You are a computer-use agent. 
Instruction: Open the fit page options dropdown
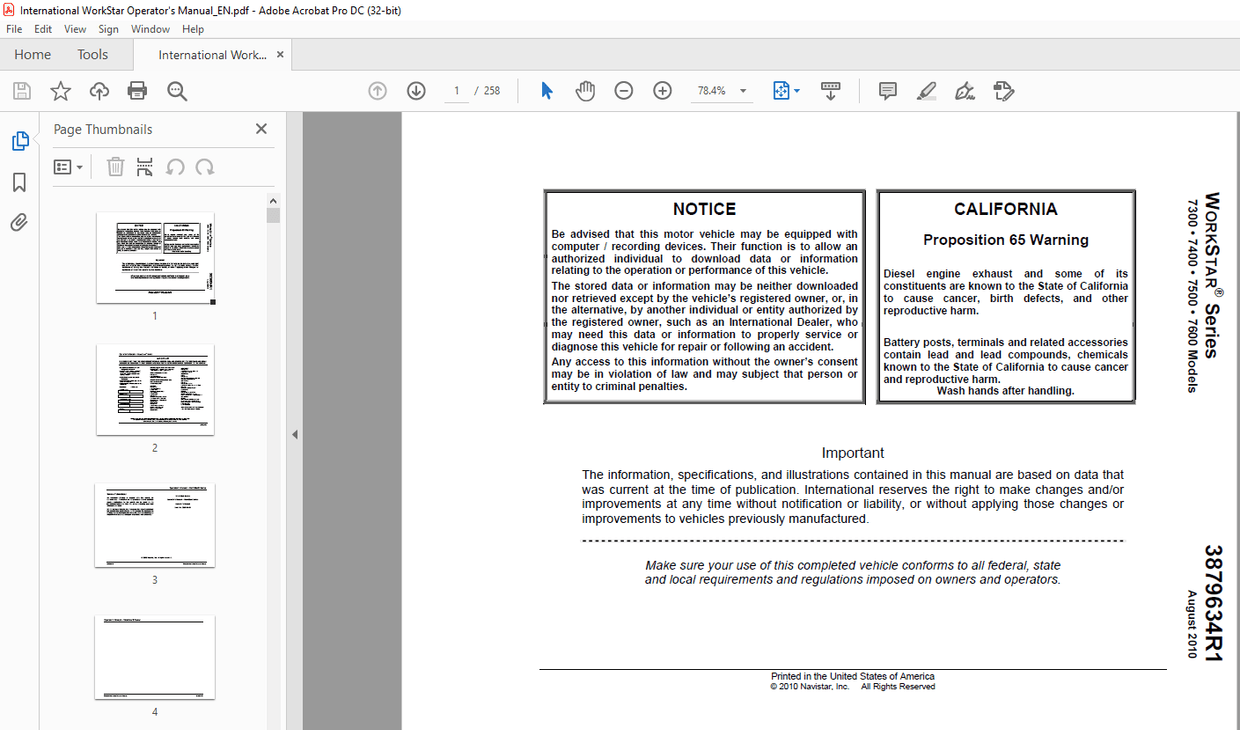click(796, 91)
